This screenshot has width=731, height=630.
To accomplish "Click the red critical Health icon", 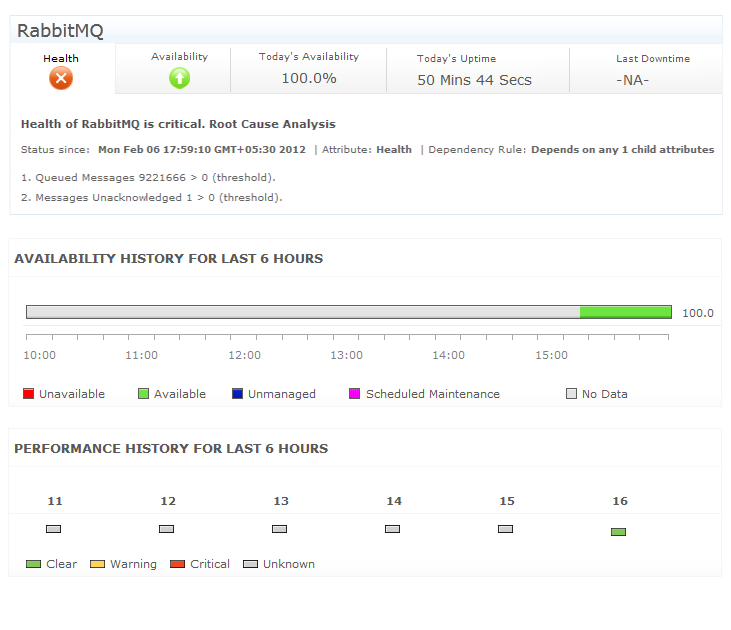I will click(x=61, y=78).
